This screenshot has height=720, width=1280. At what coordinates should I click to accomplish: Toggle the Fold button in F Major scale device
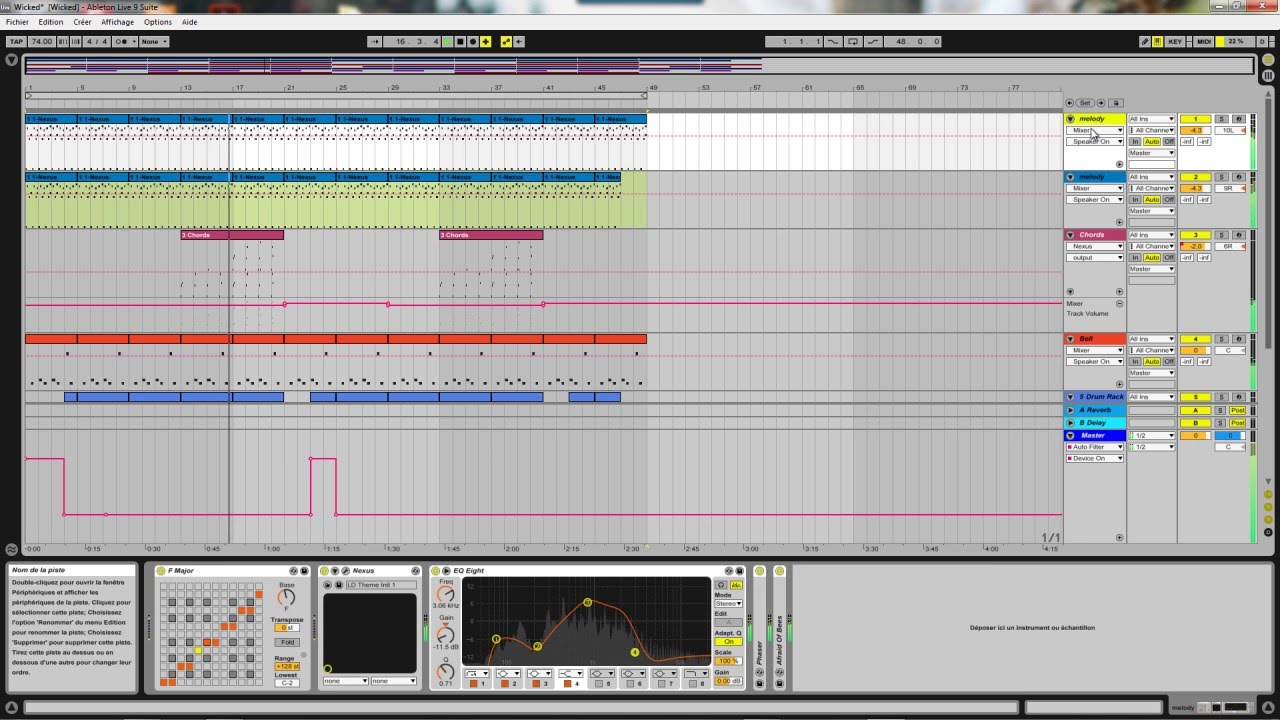pos(288,643)
